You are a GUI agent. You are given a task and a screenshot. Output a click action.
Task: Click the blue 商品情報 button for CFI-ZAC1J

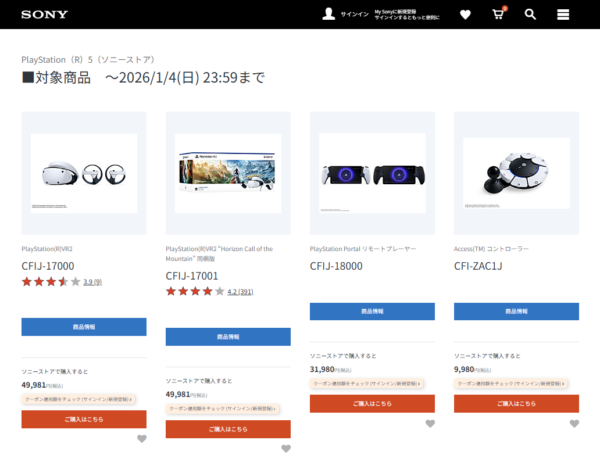pos(517,311)
